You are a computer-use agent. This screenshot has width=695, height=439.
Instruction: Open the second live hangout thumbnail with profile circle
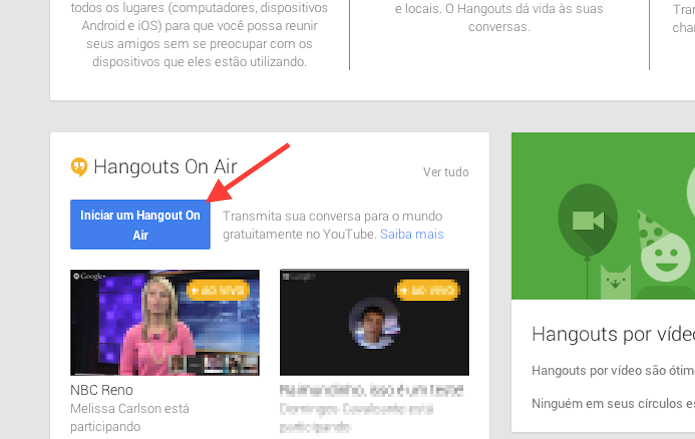(375, 322)
